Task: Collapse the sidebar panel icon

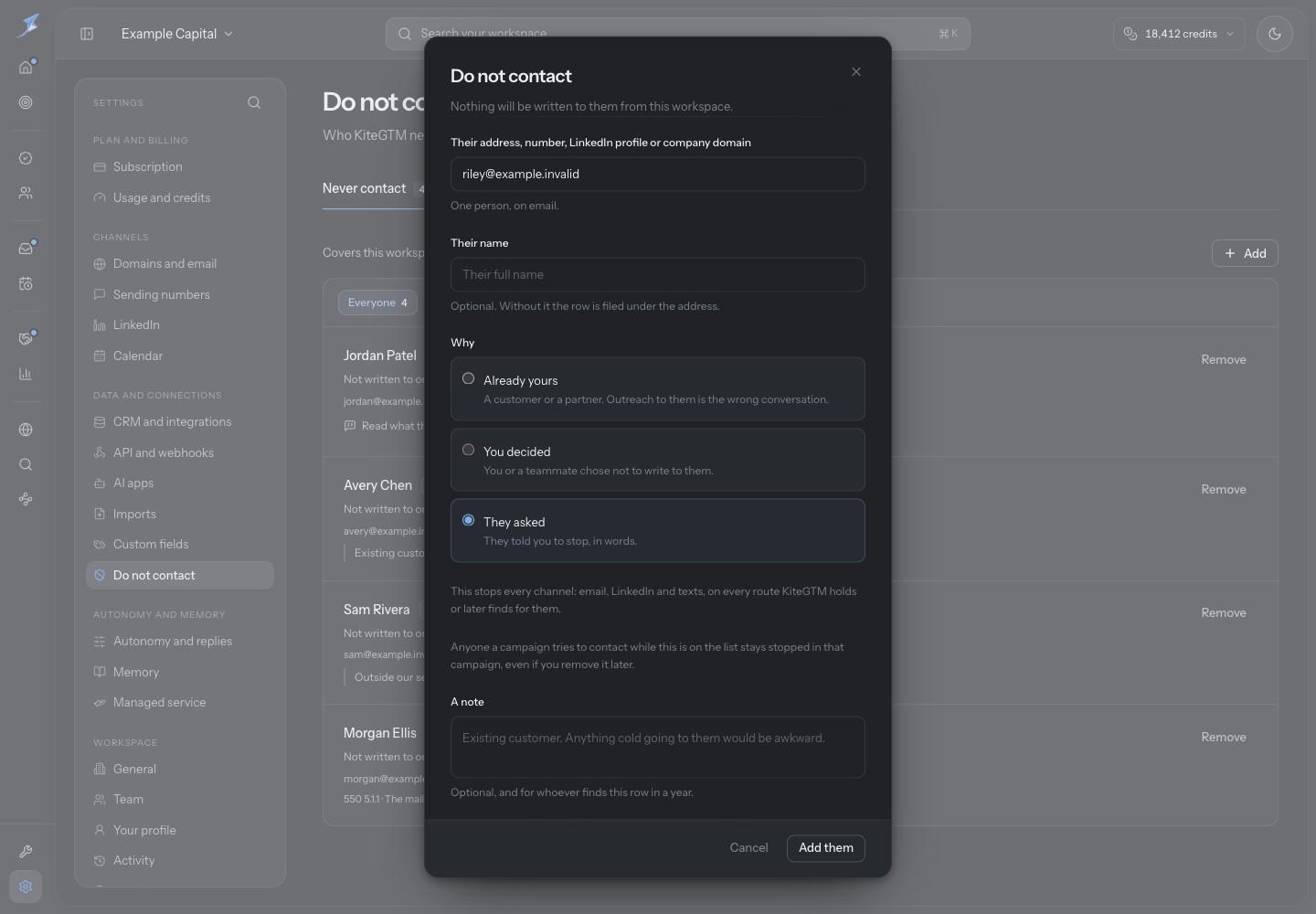Action: point(87,34)
